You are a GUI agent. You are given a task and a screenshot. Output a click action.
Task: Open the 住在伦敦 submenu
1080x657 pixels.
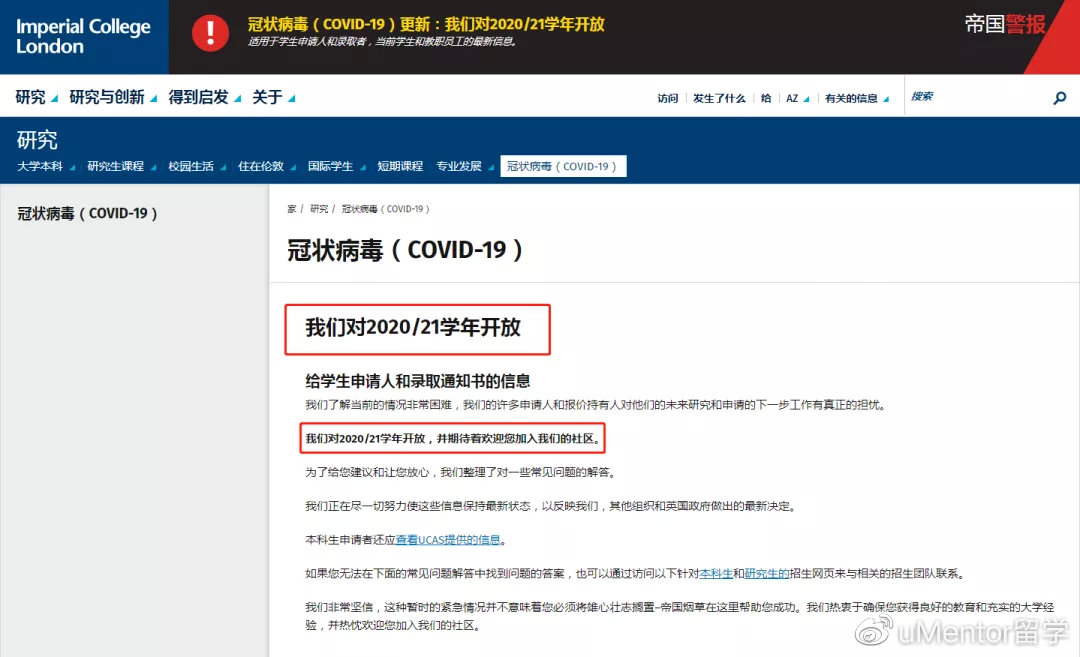pyautogui.click(x=267, y=167)
